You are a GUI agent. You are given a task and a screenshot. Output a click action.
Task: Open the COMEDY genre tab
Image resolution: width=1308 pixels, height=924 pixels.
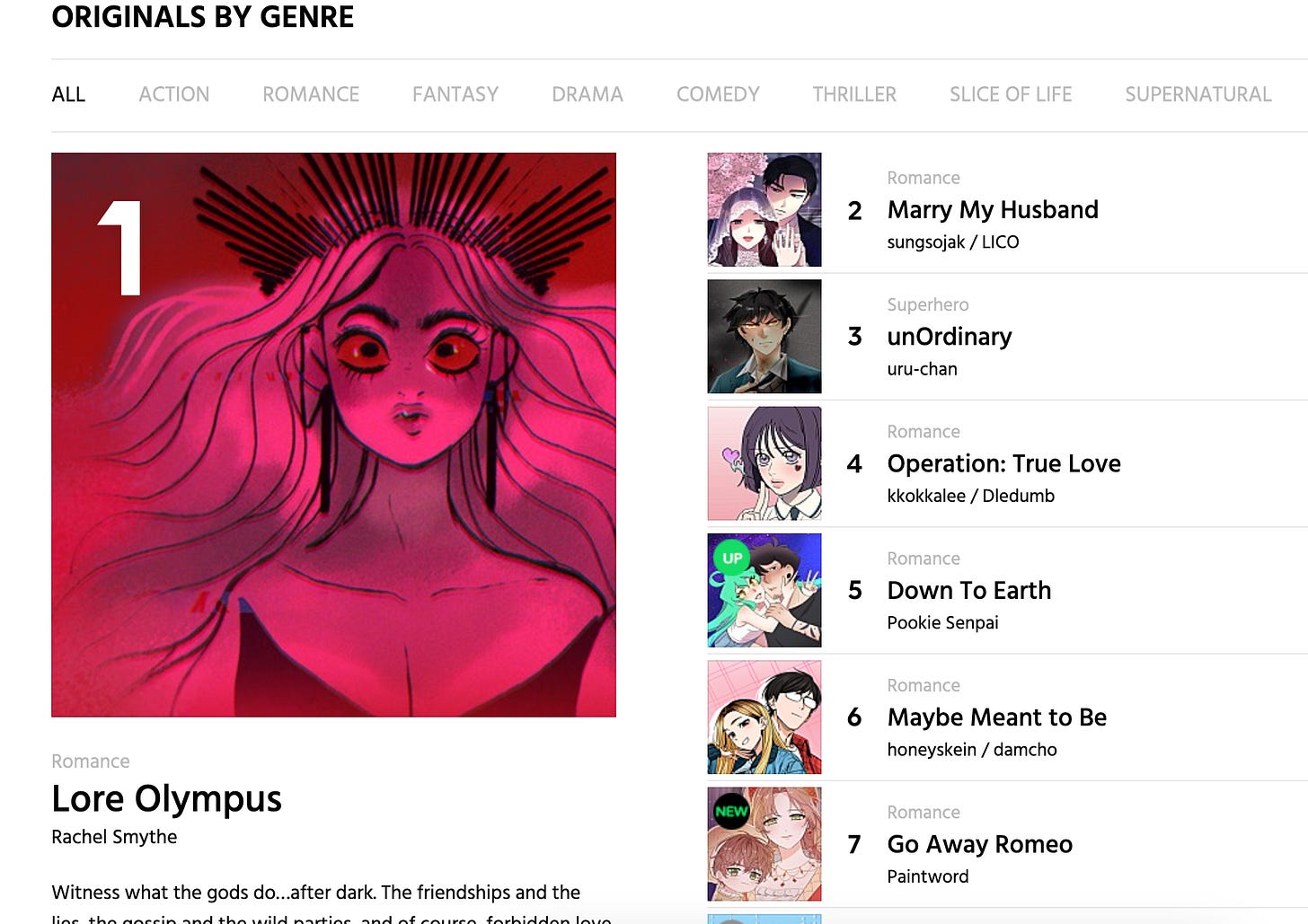pos(718,94)
